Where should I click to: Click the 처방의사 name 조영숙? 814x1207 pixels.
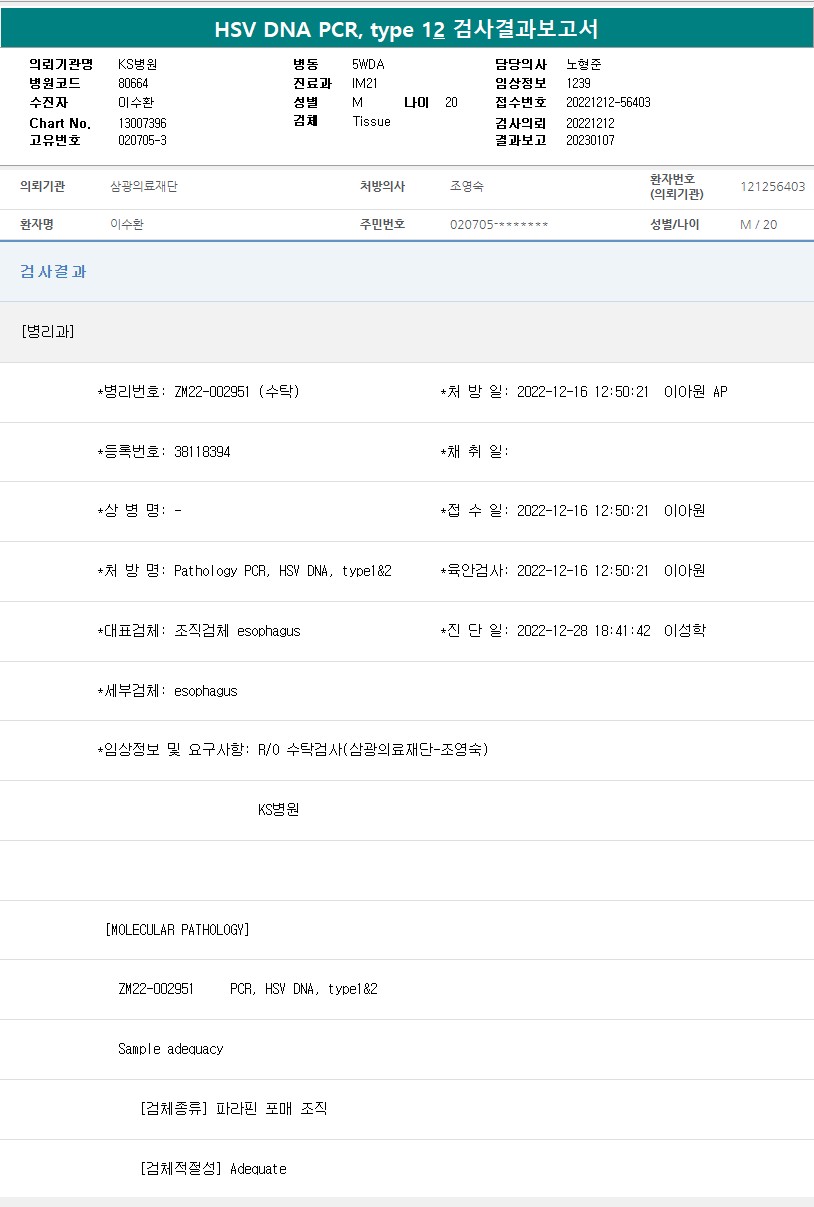[x=467, y=187]
